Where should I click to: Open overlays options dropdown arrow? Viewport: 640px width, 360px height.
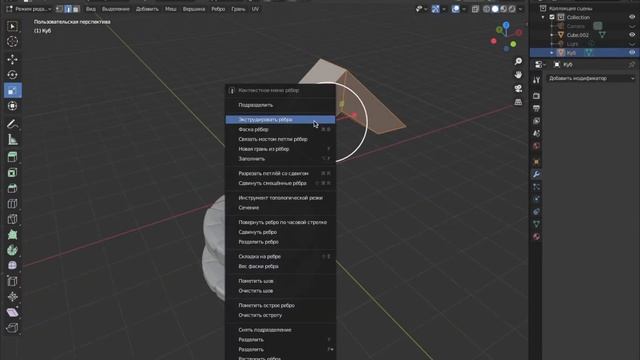pos(464,9)
